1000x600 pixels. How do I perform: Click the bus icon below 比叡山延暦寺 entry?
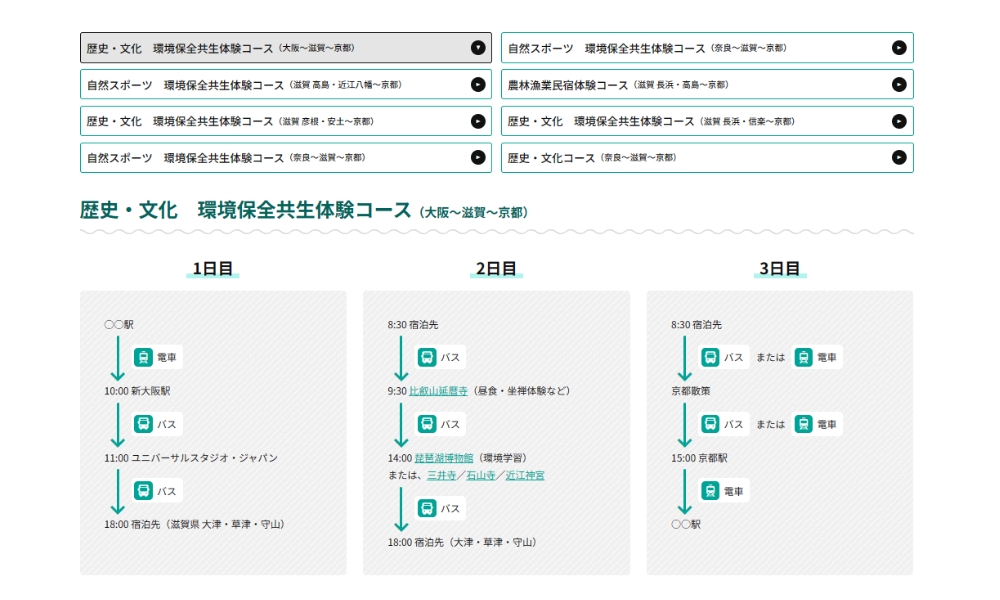pyautogui.click(x=427, y=424)
